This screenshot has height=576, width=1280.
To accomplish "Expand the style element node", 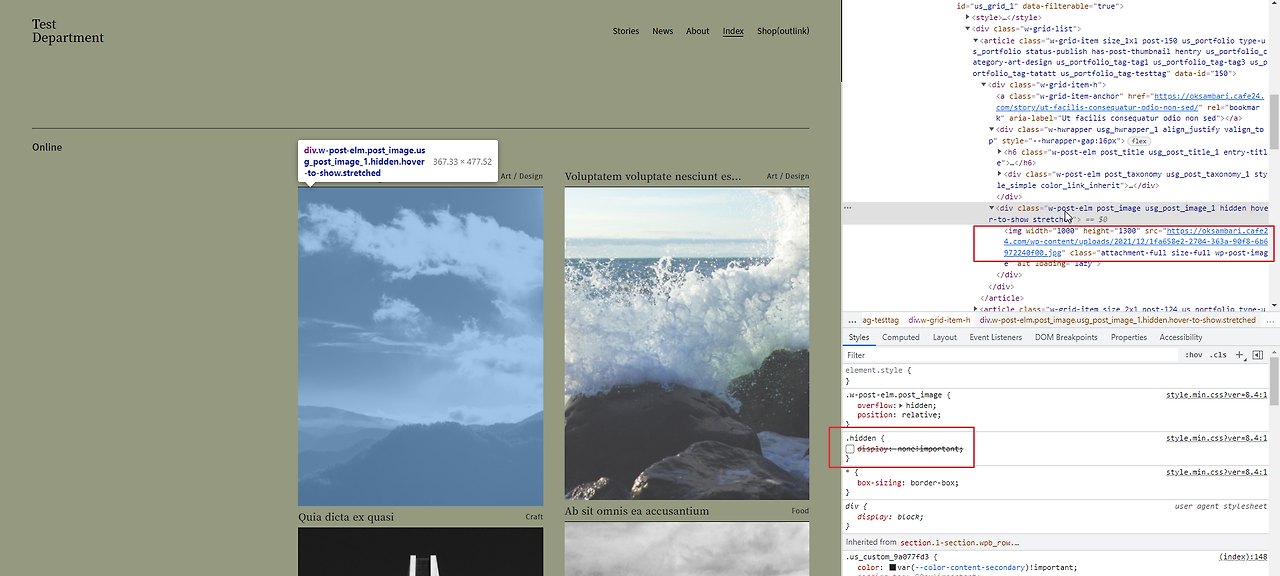I will tap(968, 17).
